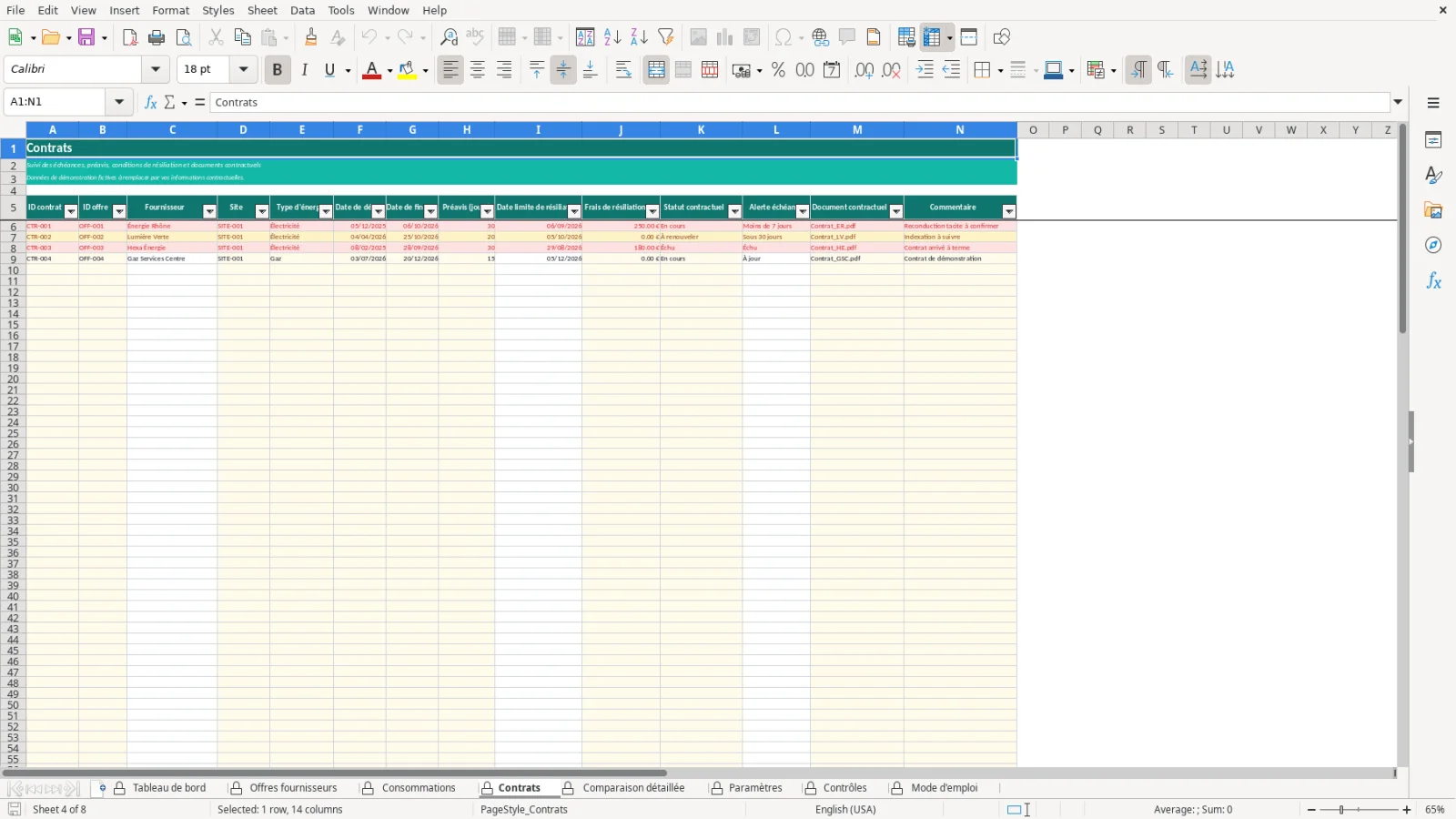Open the sidebar Gallery panel

1433,210
